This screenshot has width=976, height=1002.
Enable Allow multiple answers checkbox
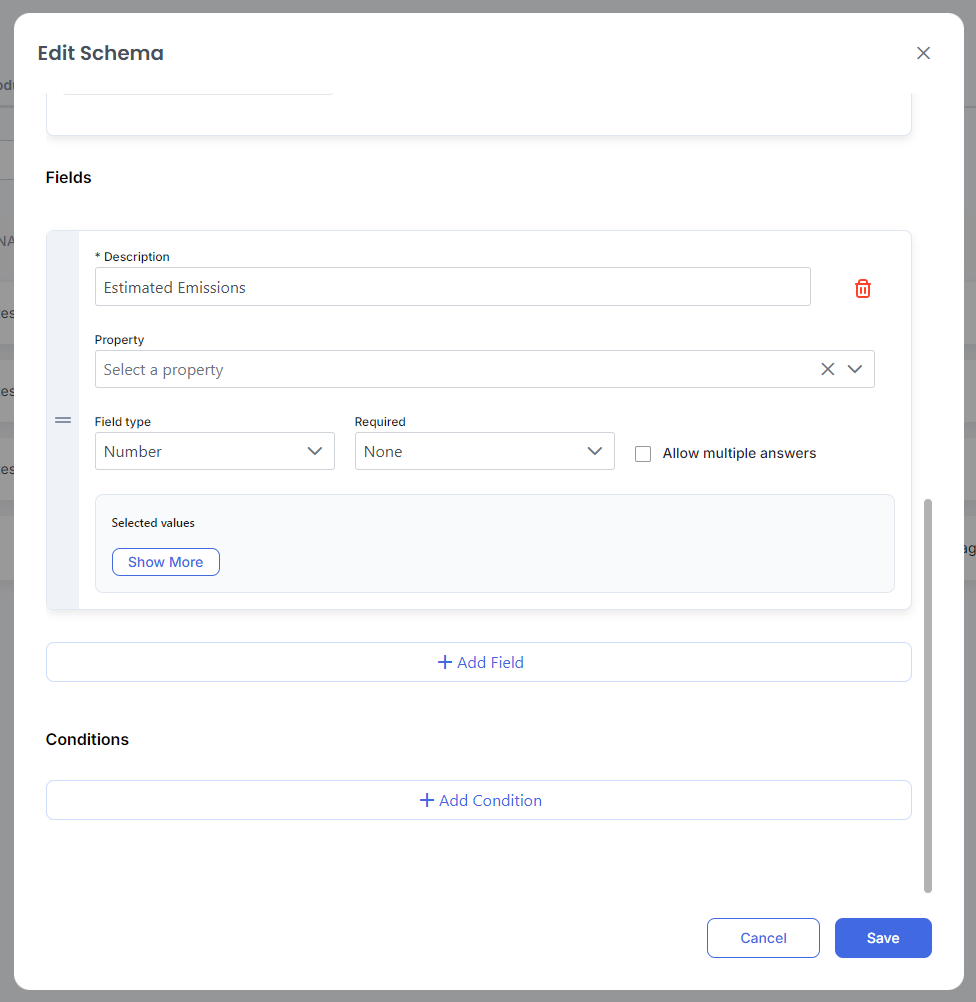click(x=642, y=454)
